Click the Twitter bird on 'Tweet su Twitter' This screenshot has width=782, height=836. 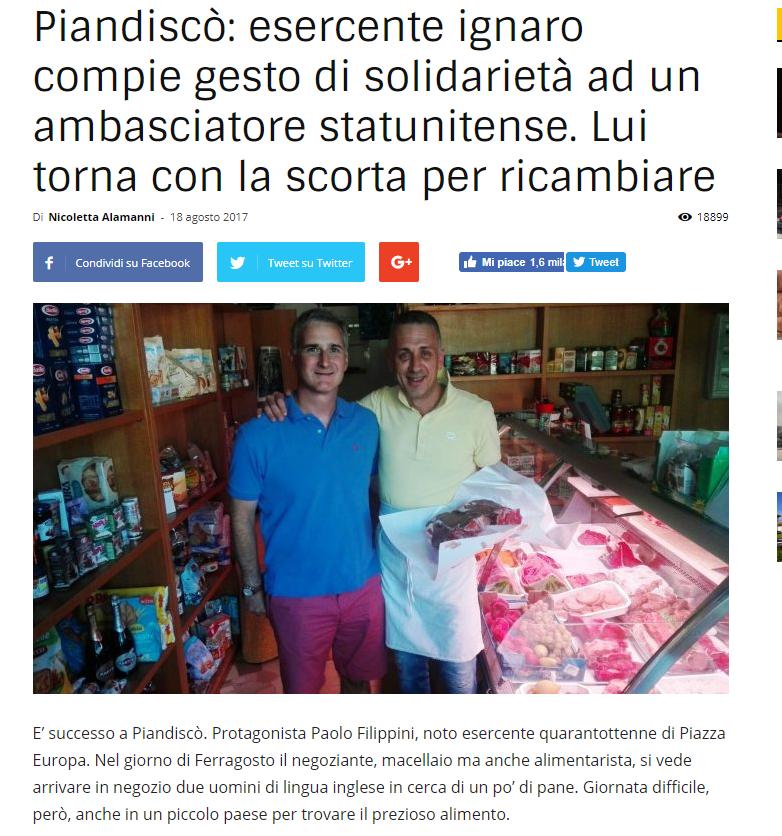237,262
